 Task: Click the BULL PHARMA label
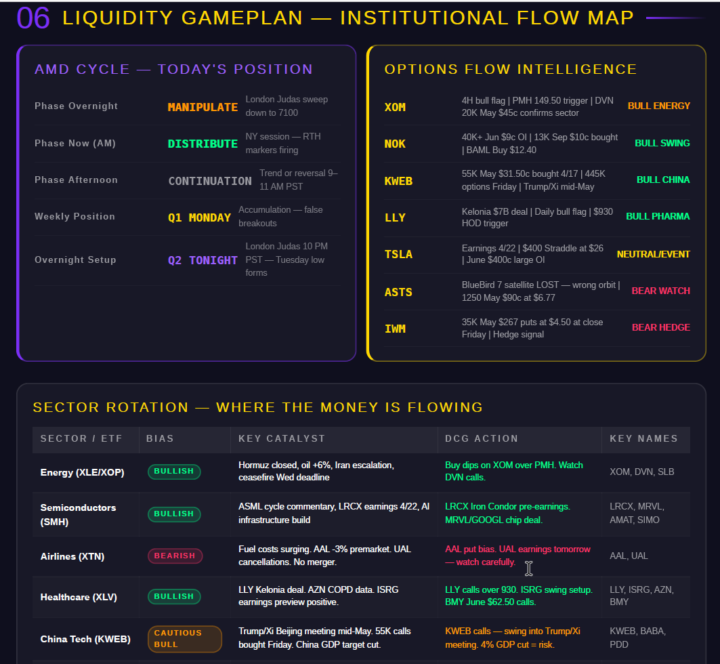658,217
